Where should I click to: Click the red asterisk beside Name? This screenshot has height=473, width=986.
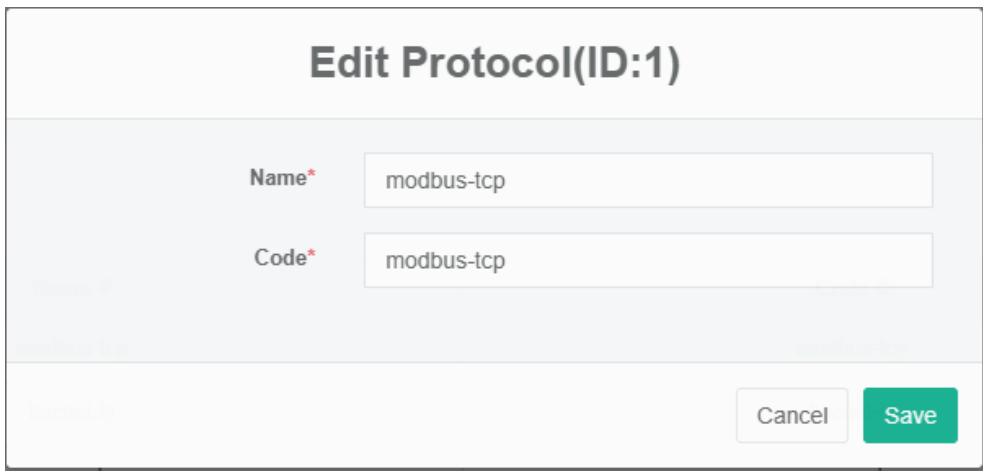[311, 177]
